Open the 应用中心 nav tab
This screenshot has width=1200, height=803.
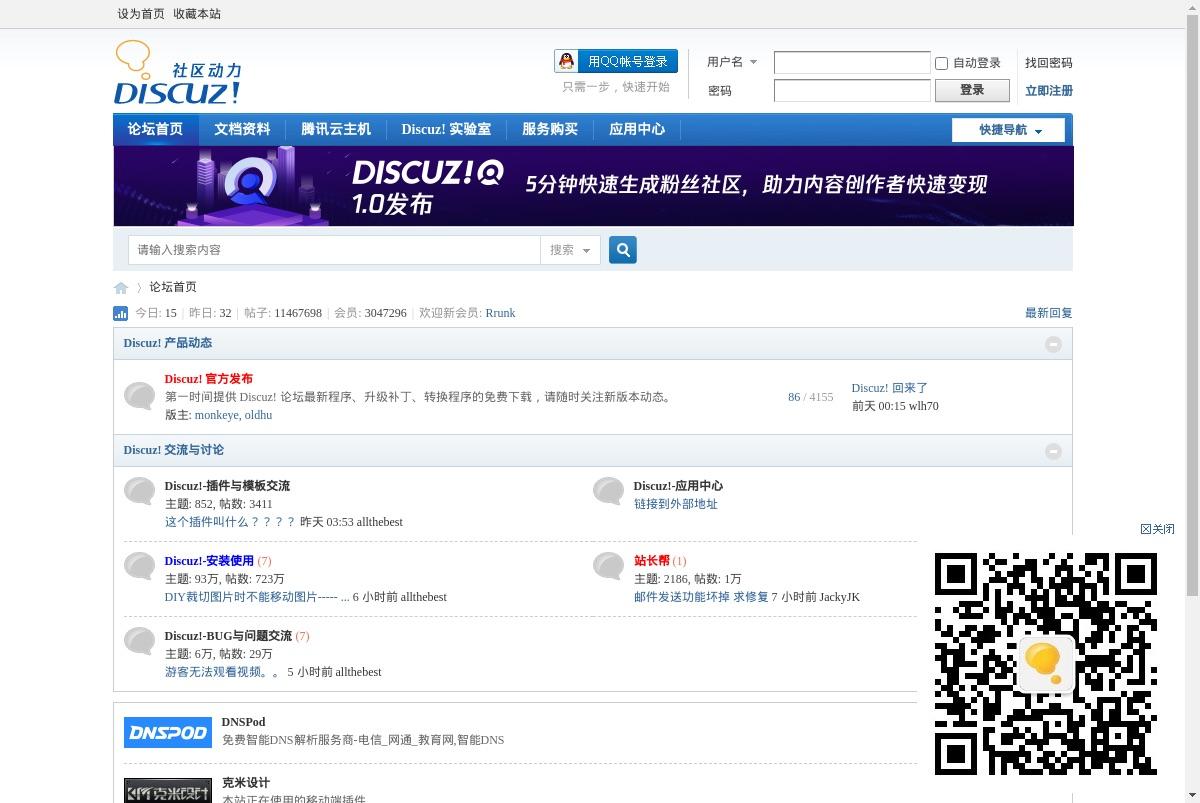(x=637, y=129)
